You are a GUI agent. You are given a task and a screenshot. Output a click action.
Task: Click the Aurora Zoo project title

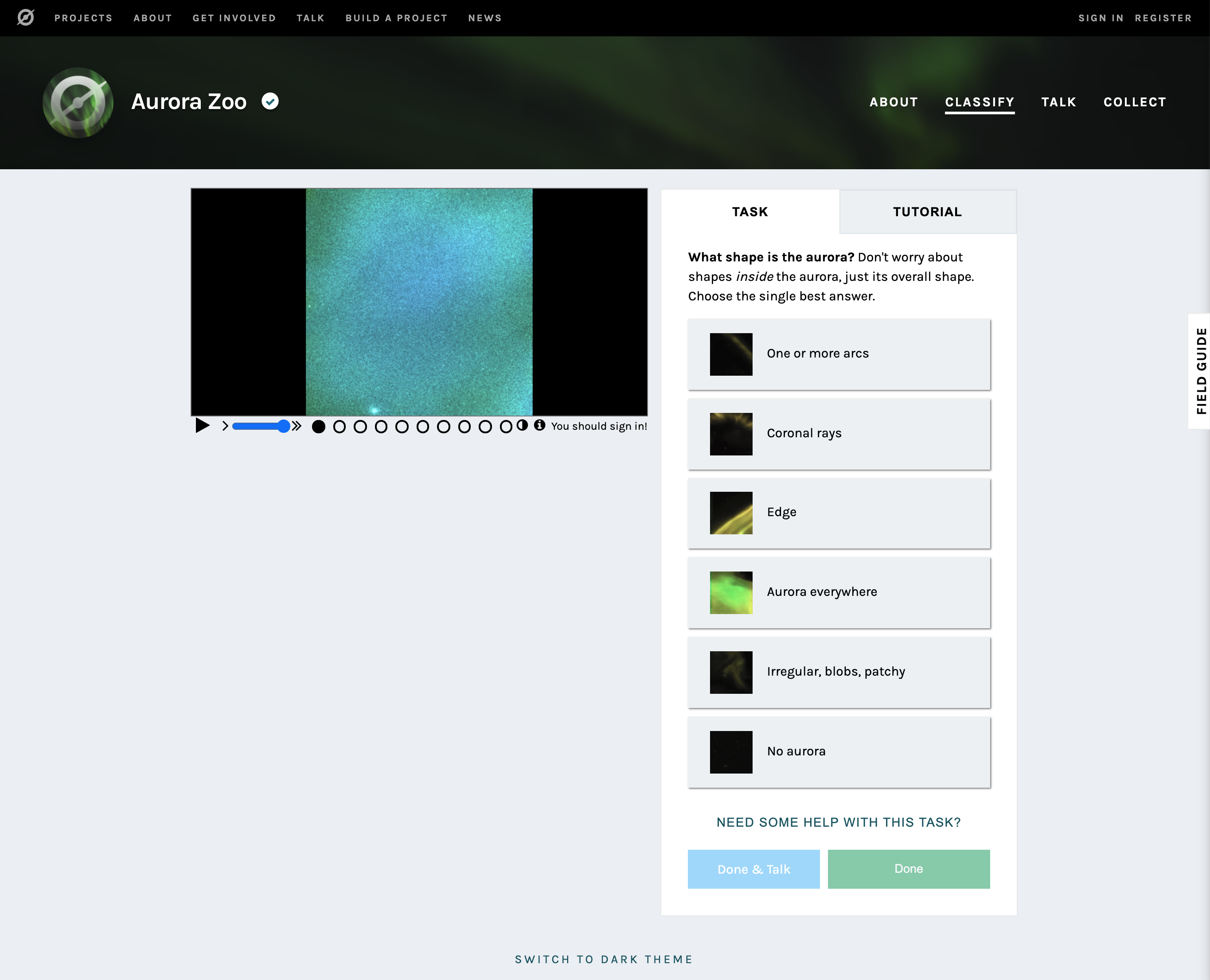click(188, 101)
